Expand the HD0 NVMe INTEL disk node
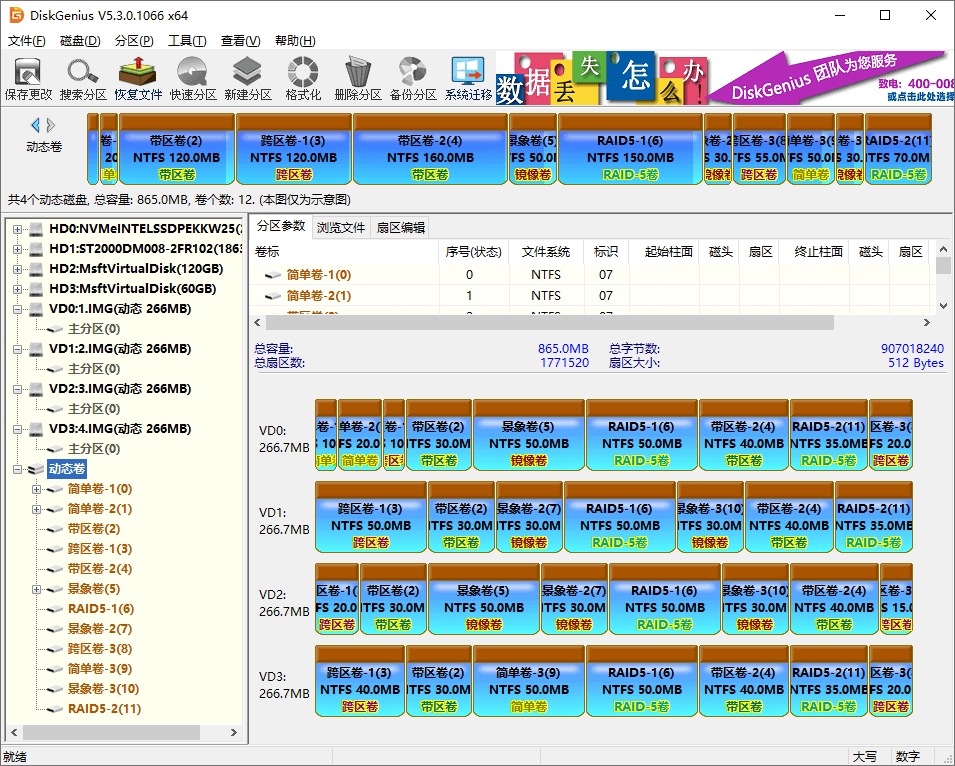Screen dimensions: 955x766 tap(18, 229)
